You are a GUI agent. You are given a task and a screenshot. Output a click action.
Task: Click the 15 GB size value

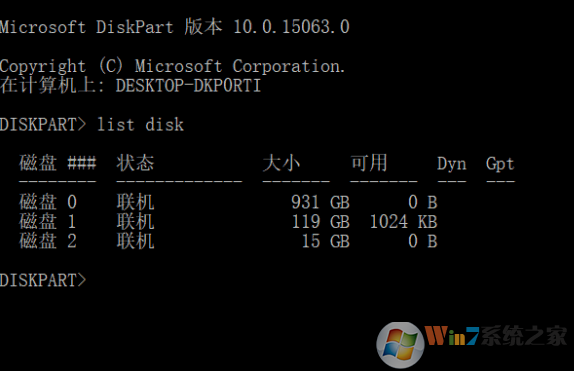[x=325, y=241]
